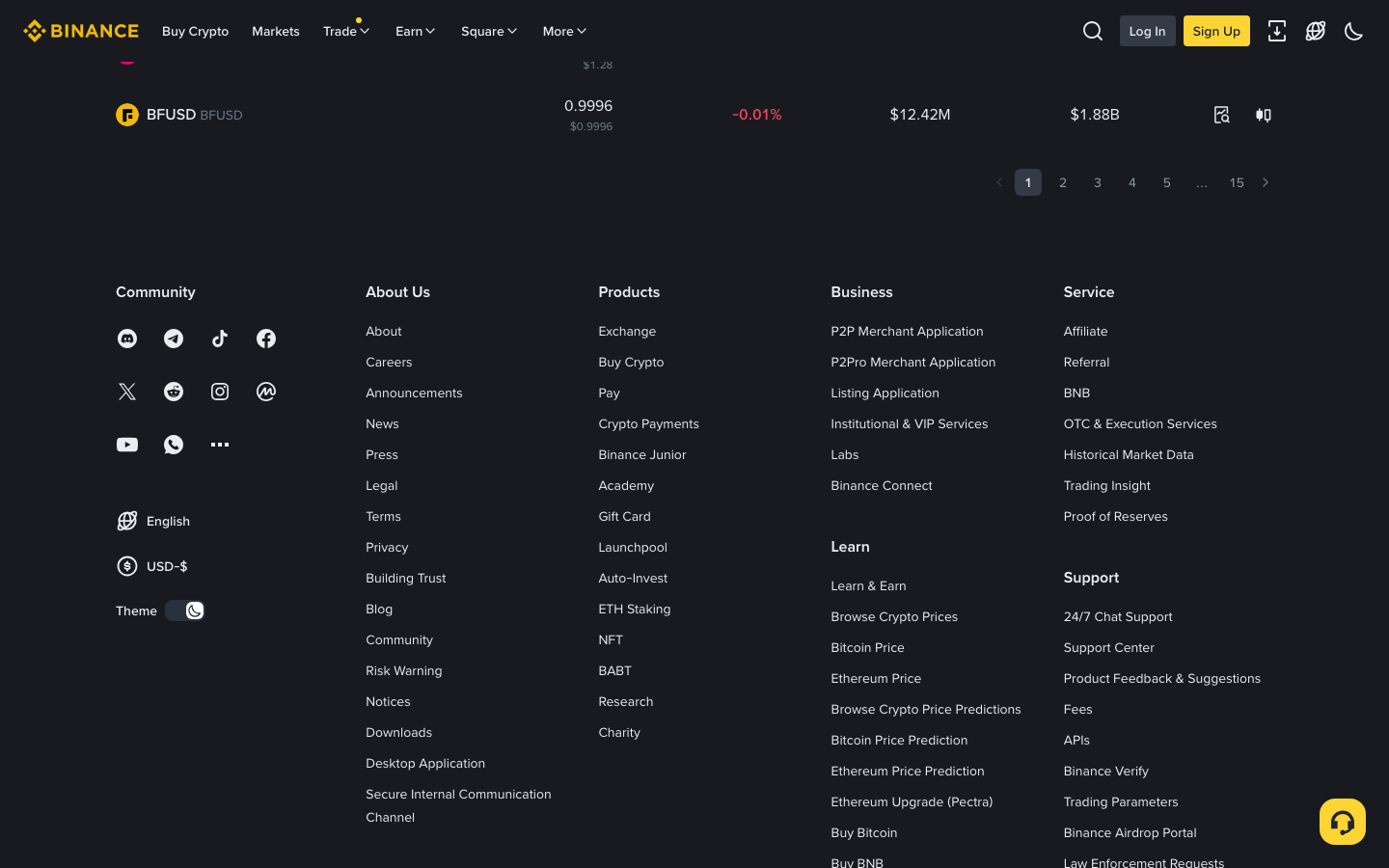
Task: Open the Earn dropdown
Action: point(415,31)
